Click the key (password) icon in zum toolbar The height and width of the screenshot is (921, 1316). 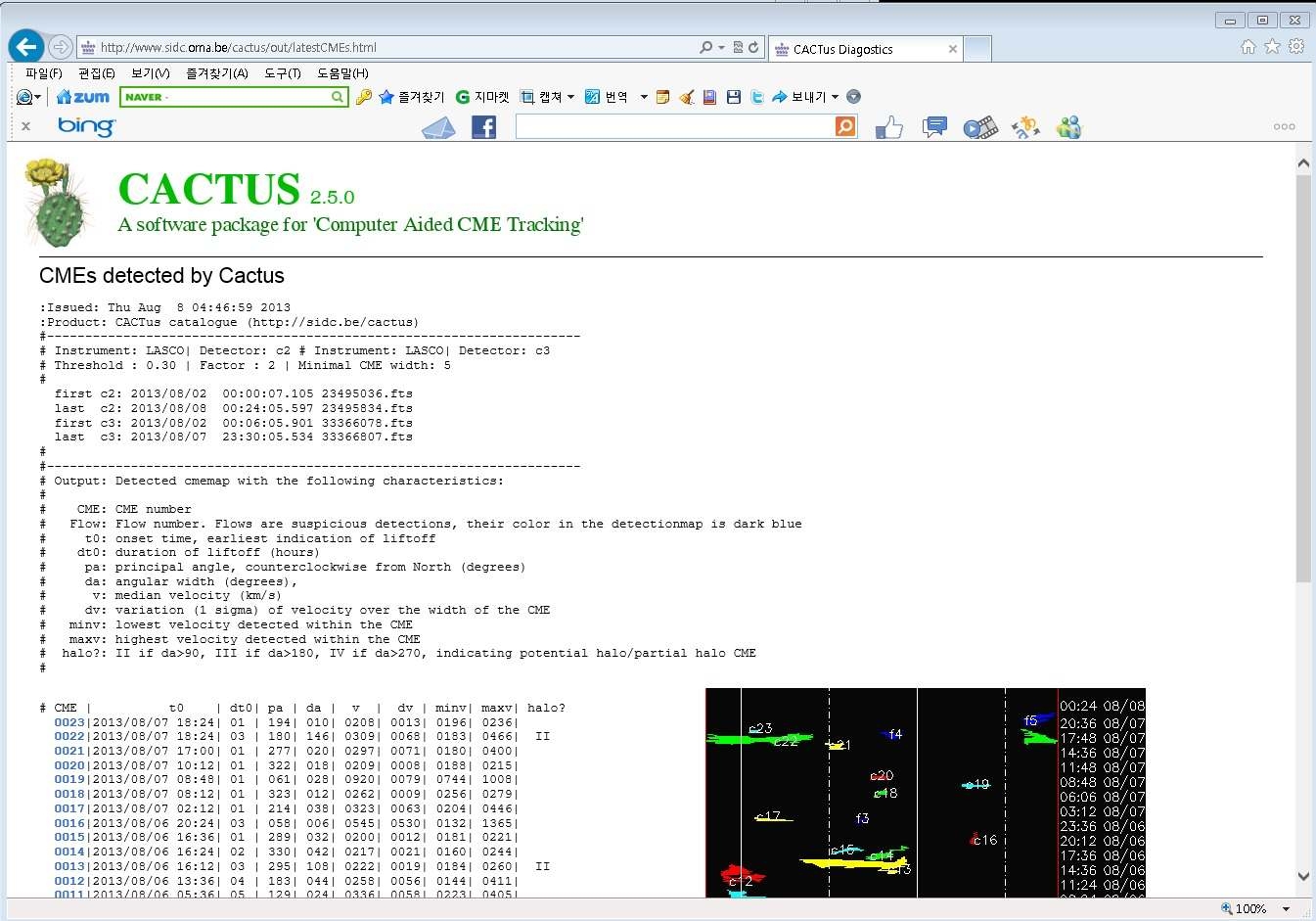[364, 97]
